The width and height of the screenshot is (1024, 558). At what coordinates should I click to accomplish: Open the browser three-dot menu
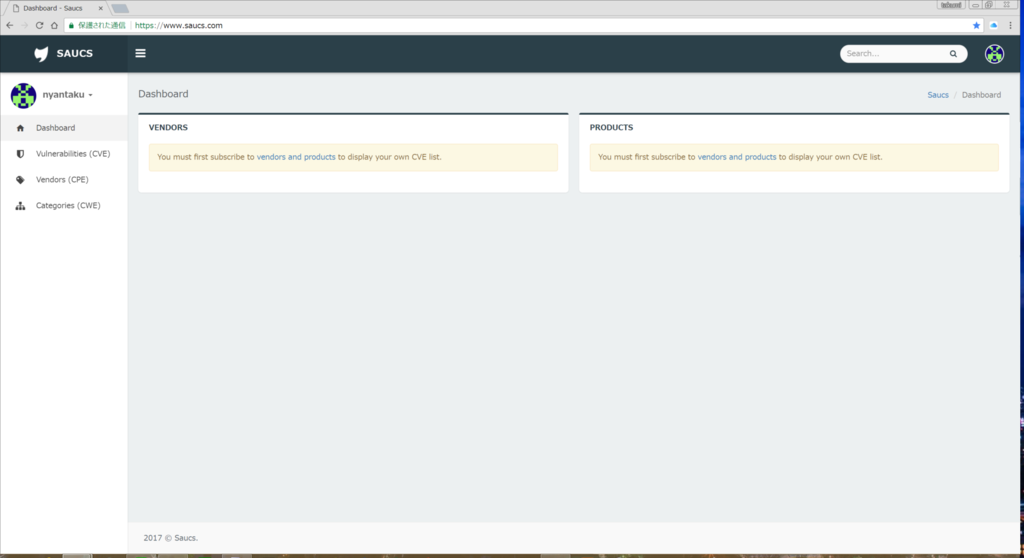pos(1010,25)
